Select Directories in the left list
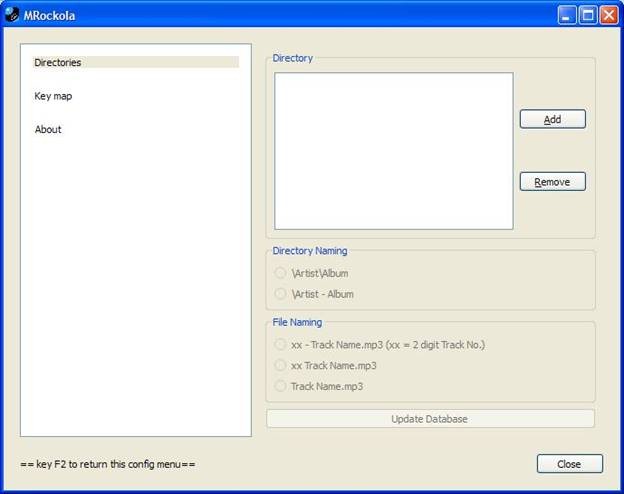Viewport: 624px width, 494px height. click(136, 62)
